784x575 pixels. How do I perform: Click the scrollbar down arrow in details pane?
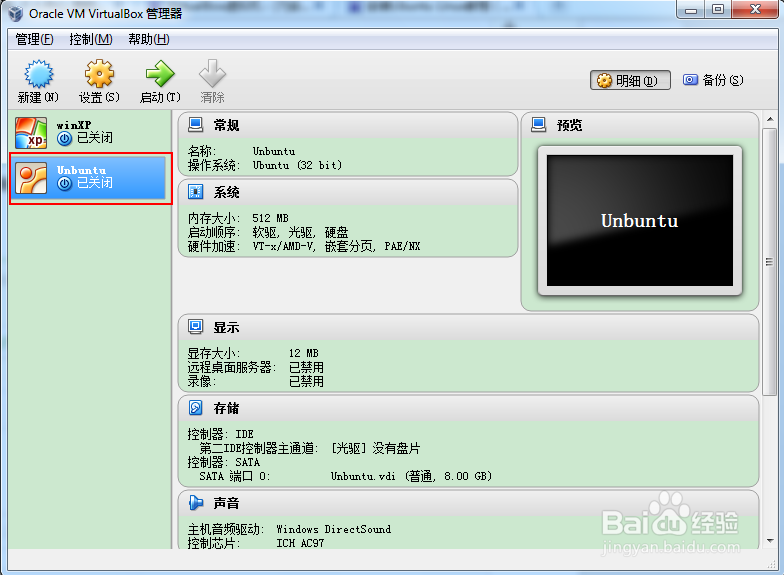pos(770,540)
